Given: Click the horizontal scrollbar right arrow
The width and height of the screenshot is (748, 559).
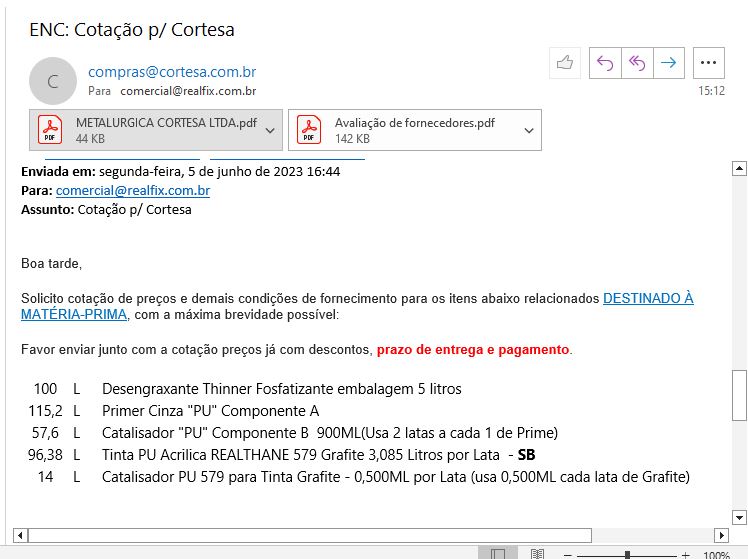Looking at the screenshot, I should pos(721,535).
